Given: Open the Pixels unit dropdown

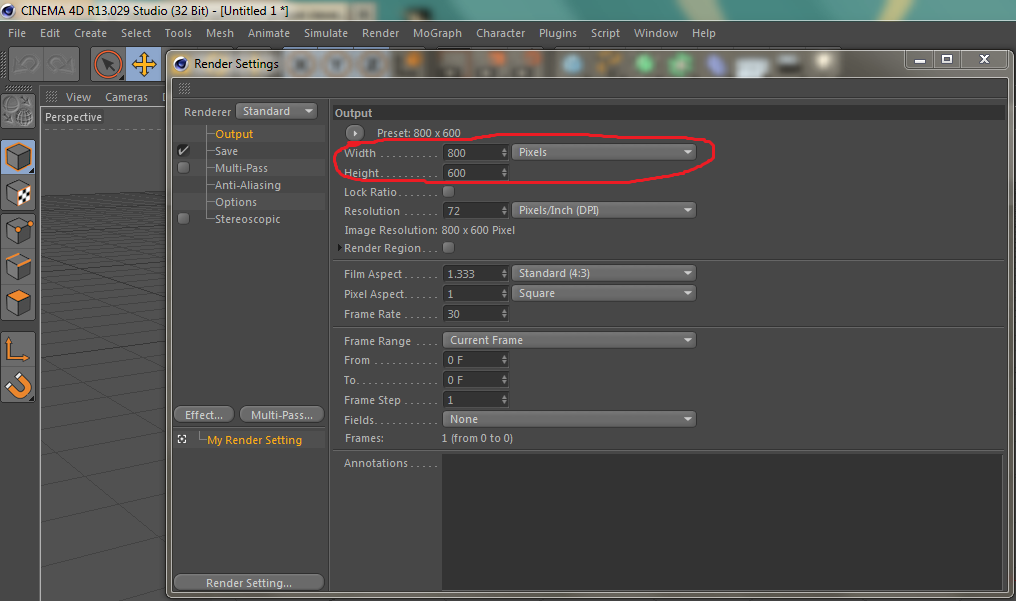Looking at the screenshot, I should click(604, 152).
